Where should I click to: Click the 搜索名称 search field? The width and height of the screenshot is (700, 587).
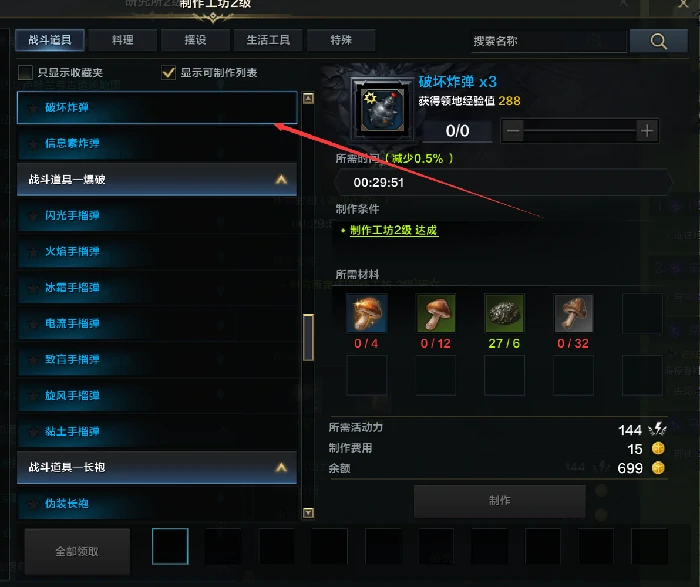(549, 41)
